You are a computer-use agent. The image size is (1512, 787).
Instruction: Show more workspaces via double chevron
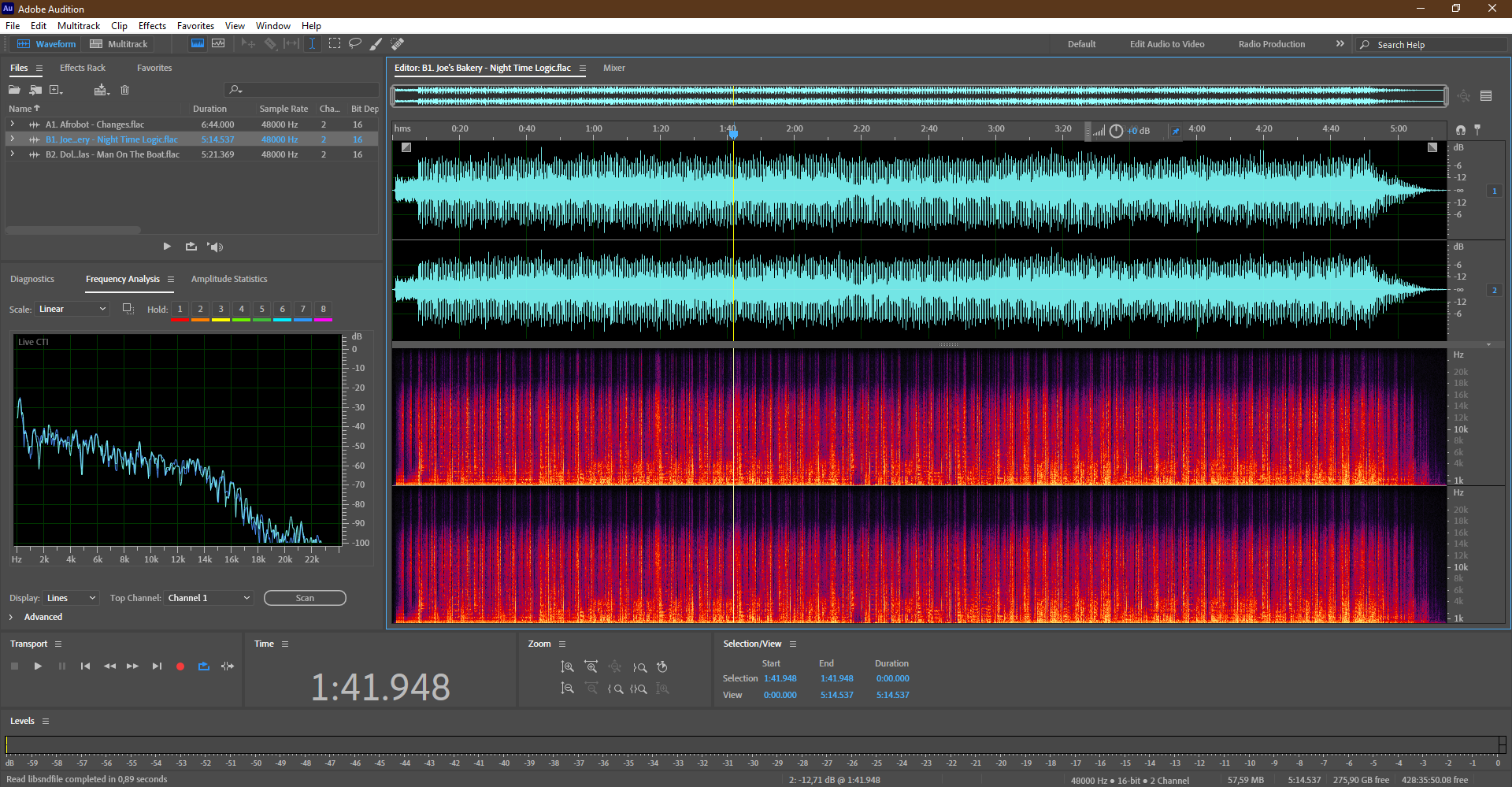[x=1340, y=44]
